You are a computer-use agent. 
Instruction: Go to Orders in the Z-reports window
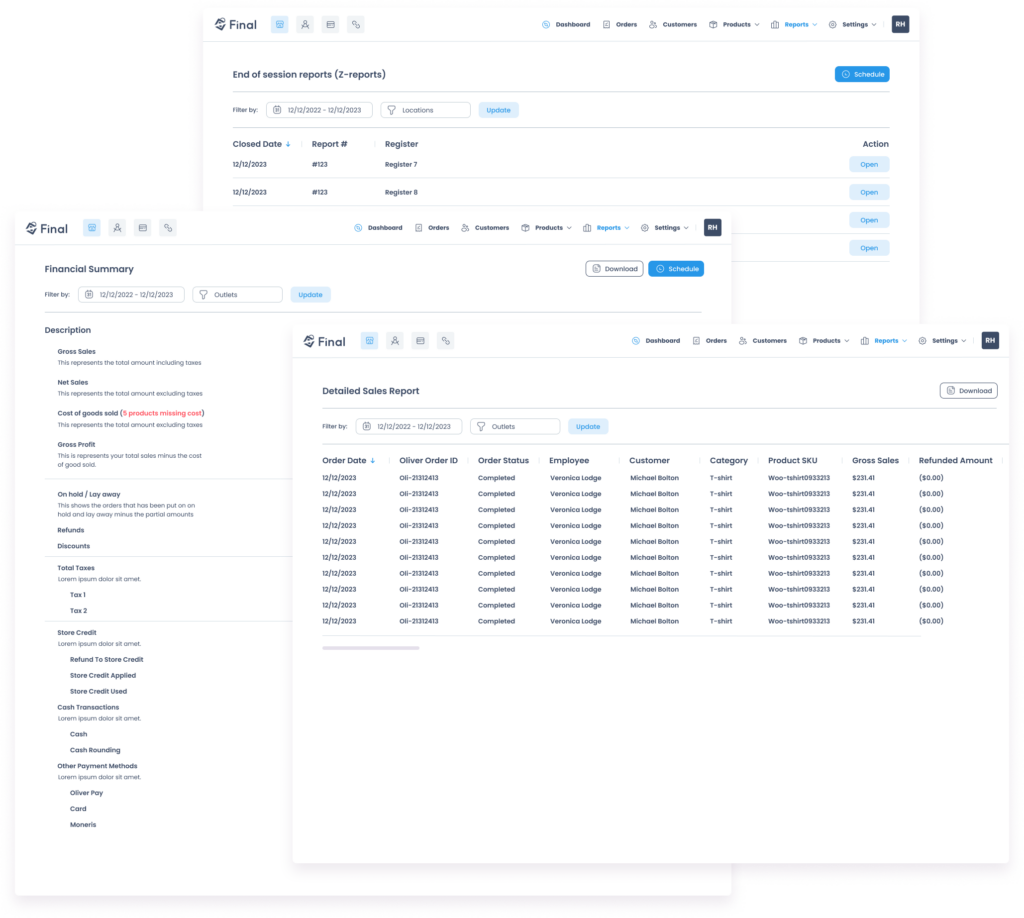pos(620,25)
